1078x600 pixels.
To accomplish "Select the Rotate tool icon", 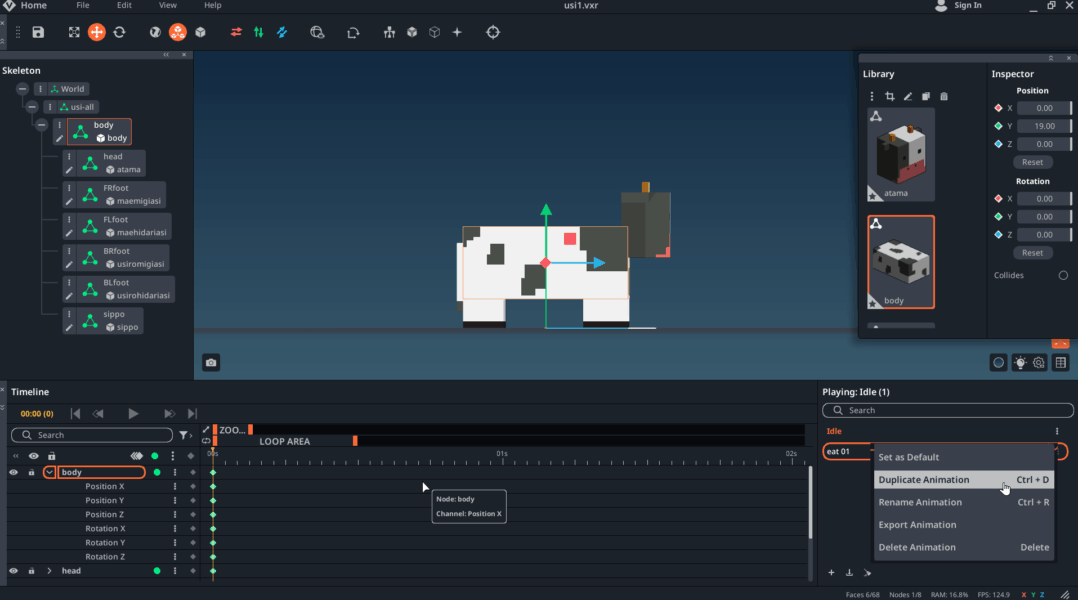I will point(120,32).
